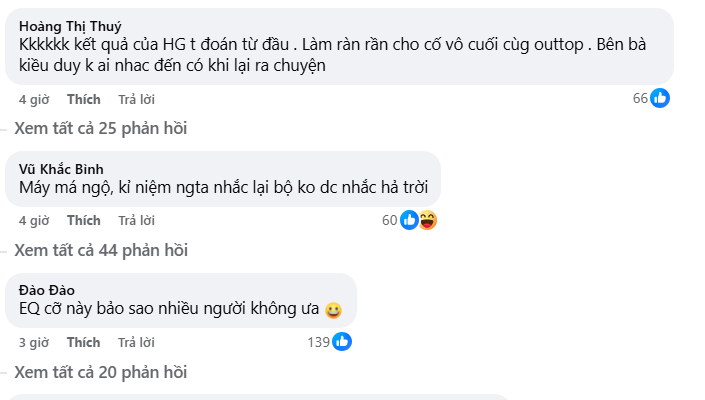Screen dimensions: 705x400
Task: Click blue like reaction icon on Vũ Khắc Bình's comment
Action: [409, 220]
